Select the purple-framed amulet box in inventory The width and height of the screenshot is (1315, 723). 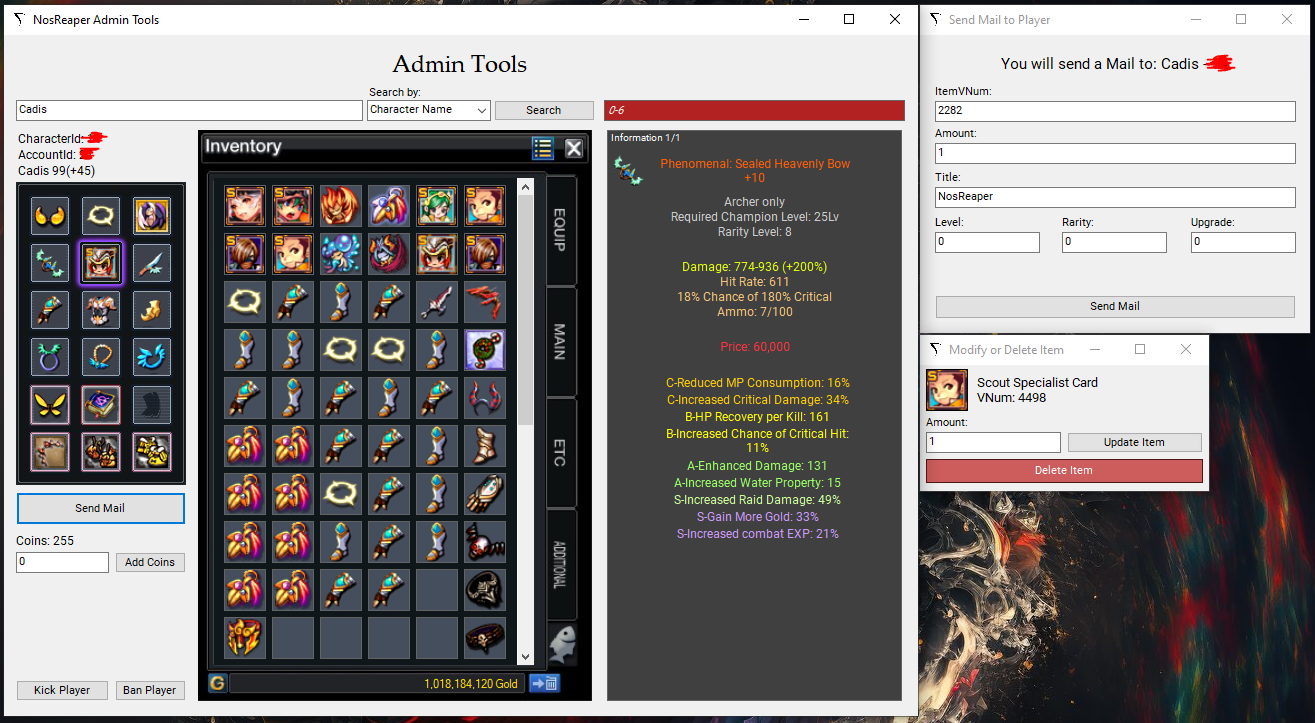pyautogui.click(x=485, y=349)
